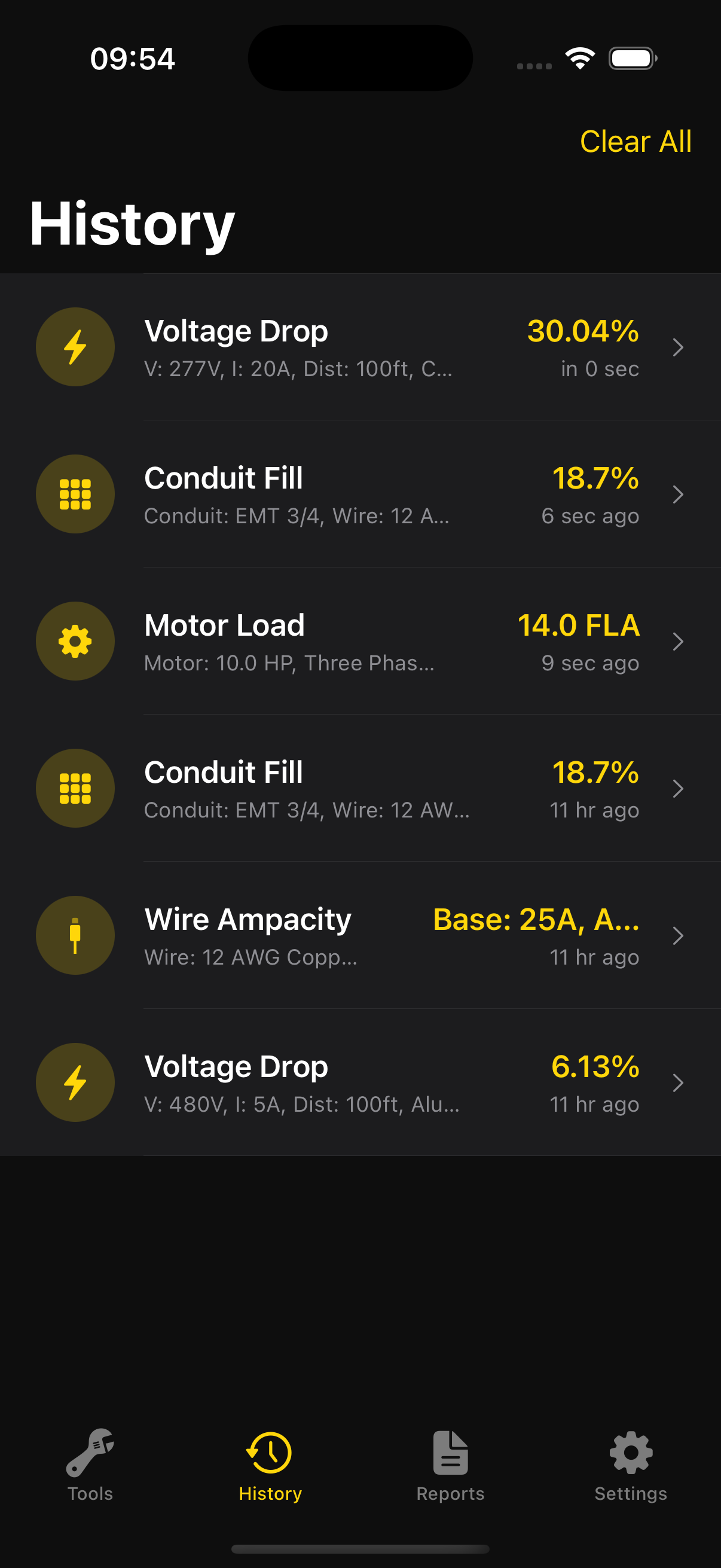This screenshot has height=1568, width=721.
Task: Tap the wire plug icon beside Wire Ampacity
Action: pyautogui.click(x=75, y=935)
